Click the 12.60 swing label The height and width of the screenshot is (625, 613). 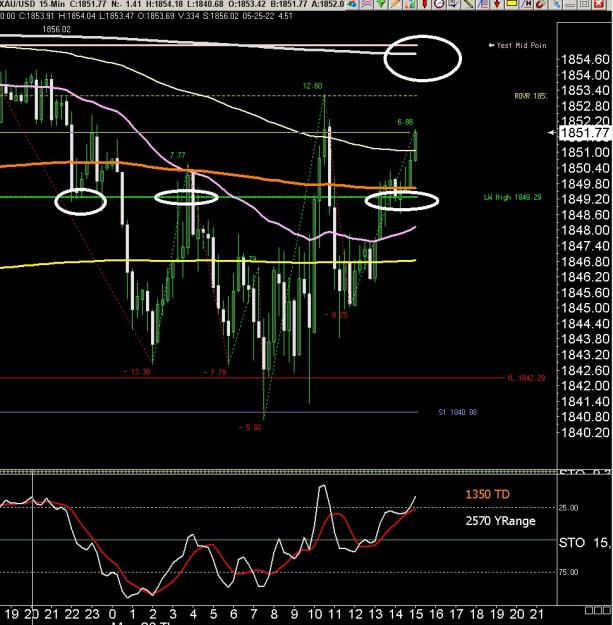(312, 86)
